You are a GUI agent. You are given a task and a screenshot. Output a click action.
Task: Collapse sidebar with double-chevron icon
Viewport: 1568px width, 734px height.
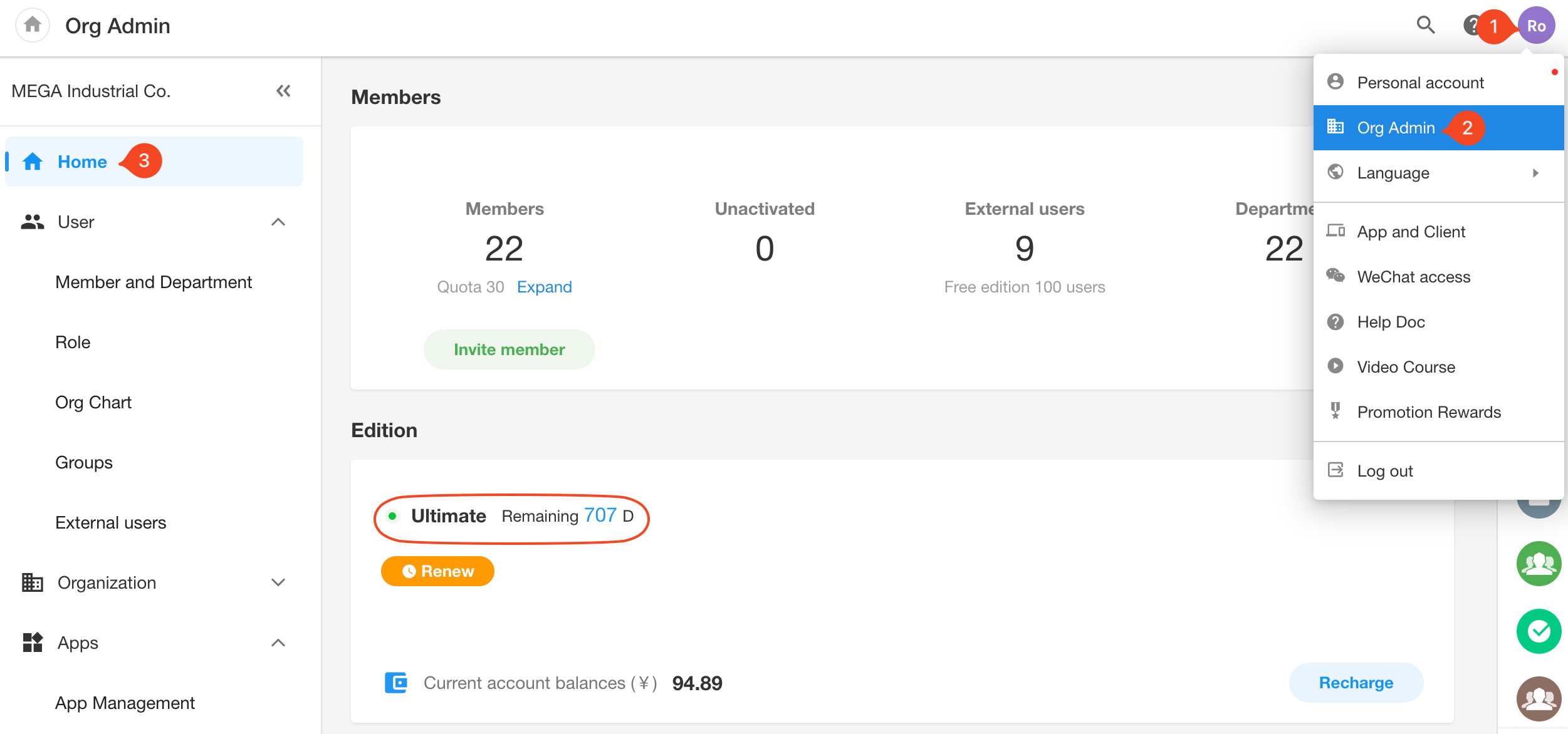click(x=283, y=91)
